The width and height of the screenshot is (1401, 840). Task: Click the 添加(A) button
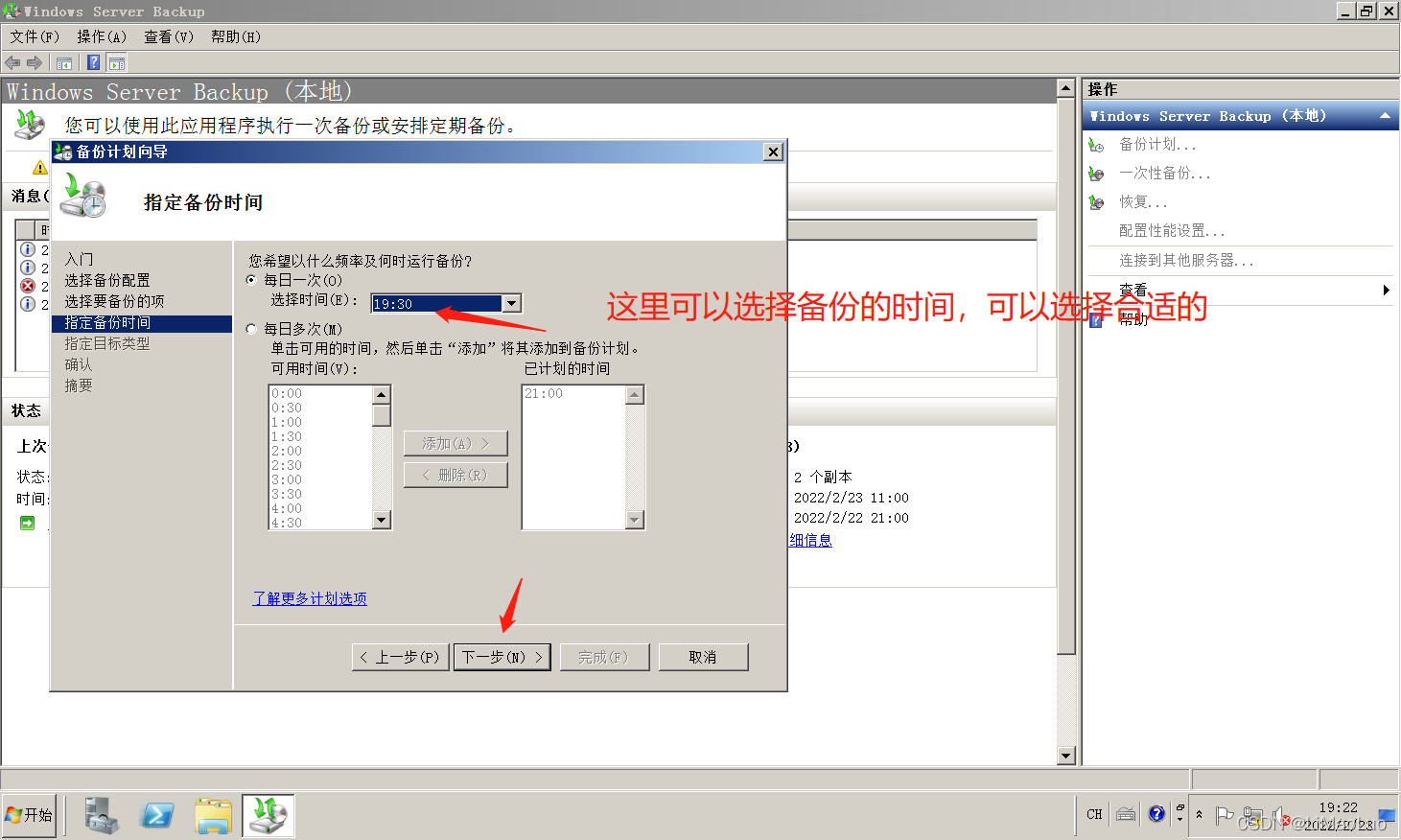pyautogui.click(x=455, y=443)
